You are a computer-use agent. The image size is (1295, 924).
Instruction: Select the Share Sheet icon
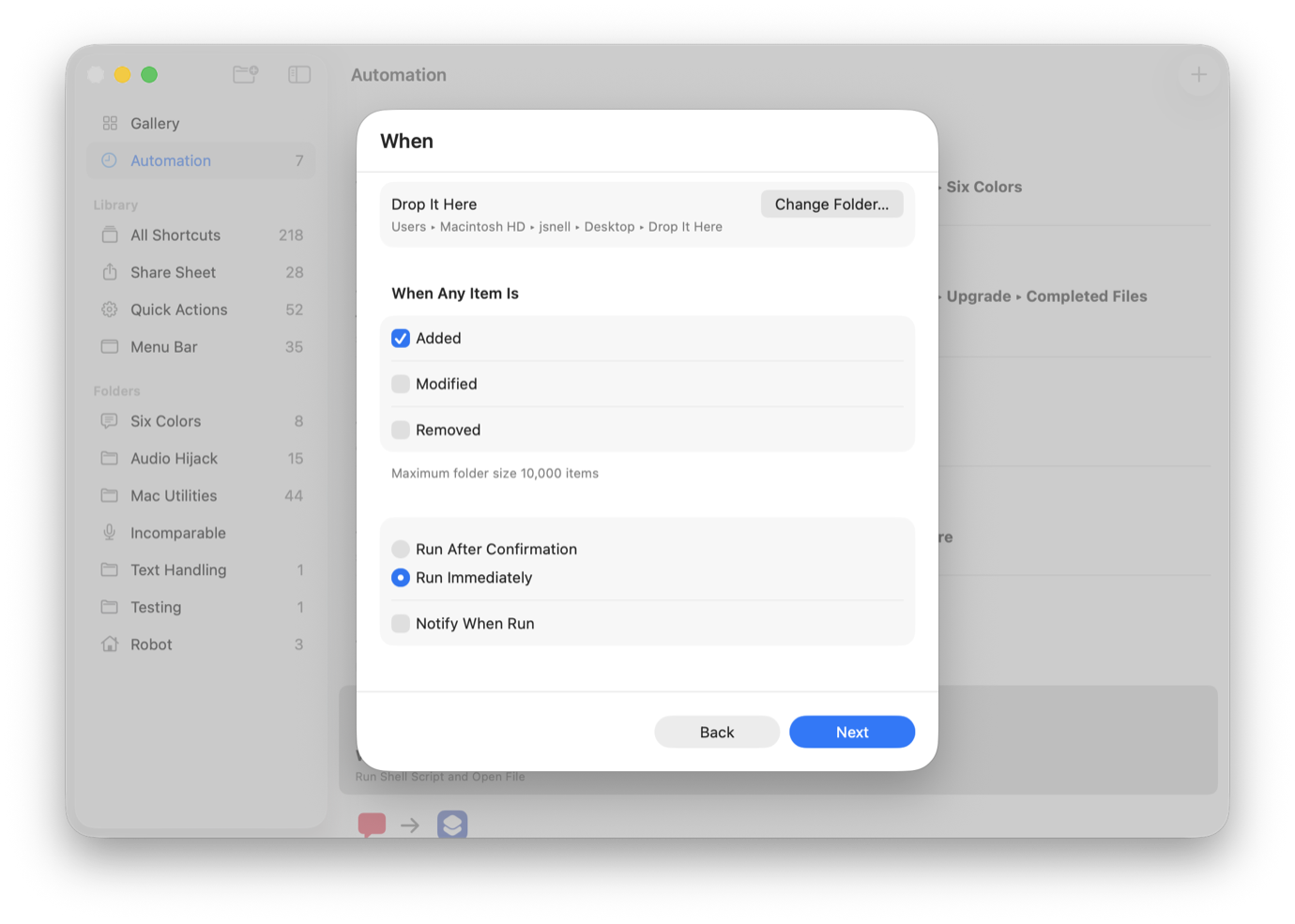110,272
